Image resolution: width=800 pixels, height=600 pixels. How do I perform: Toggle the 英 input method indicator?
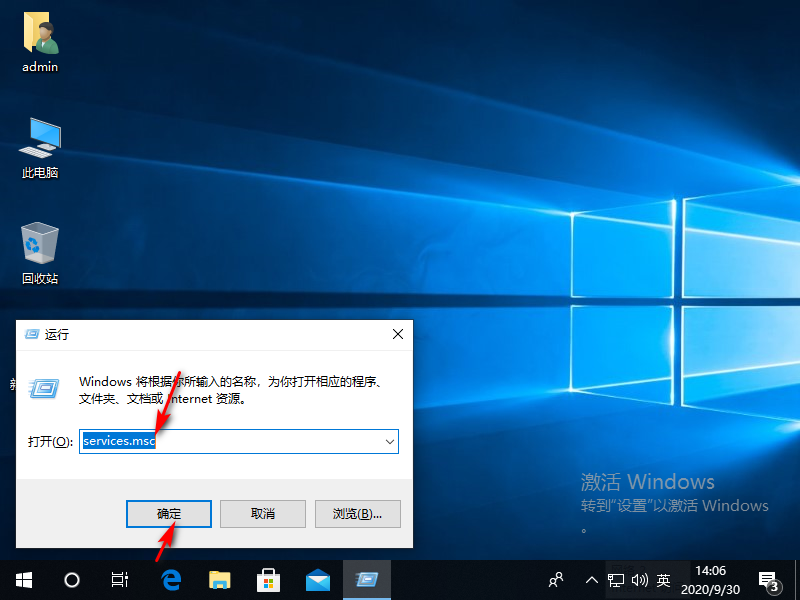tap(664, 579)
